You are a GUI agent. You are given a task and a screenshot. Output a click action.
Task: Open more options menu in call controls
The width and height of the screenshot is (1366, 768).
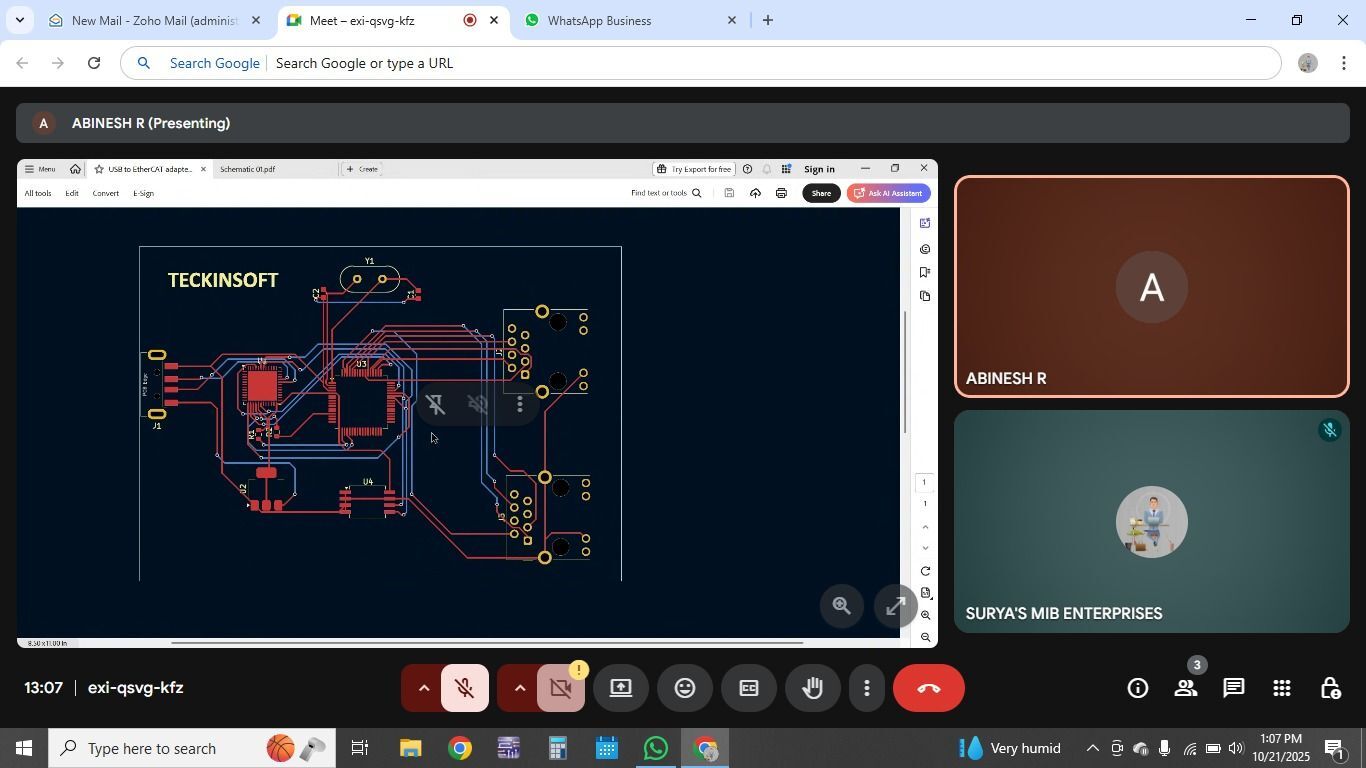tap(867, 688)
